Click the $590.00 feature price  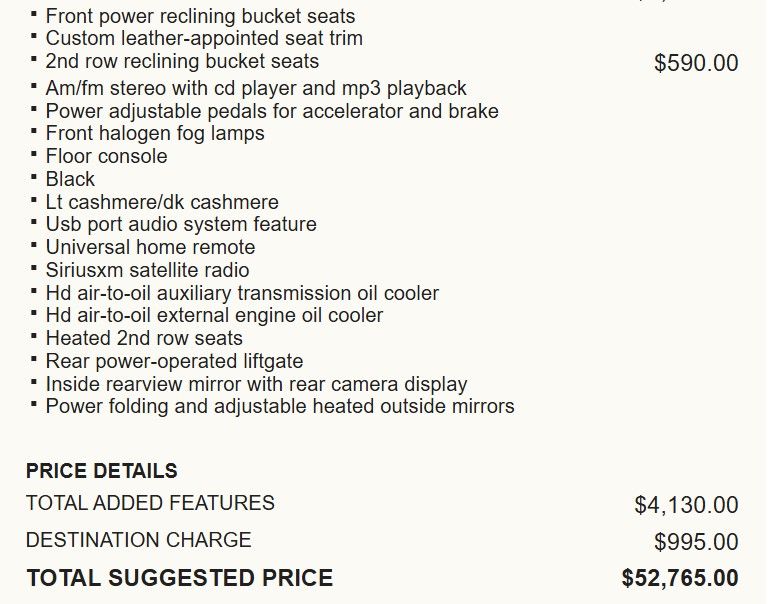(696, 63)
